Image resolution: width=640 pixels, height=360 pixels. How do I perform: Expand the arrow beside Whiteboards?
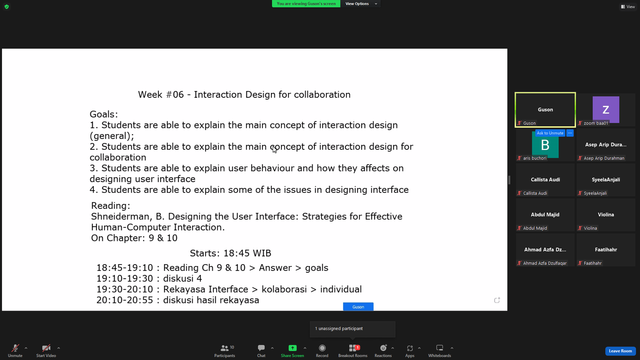451,348
